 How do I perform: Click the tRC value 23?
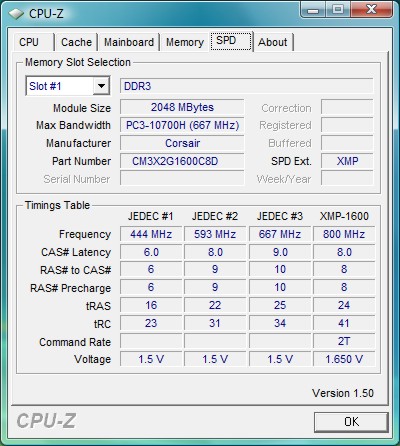pos(151,323)
